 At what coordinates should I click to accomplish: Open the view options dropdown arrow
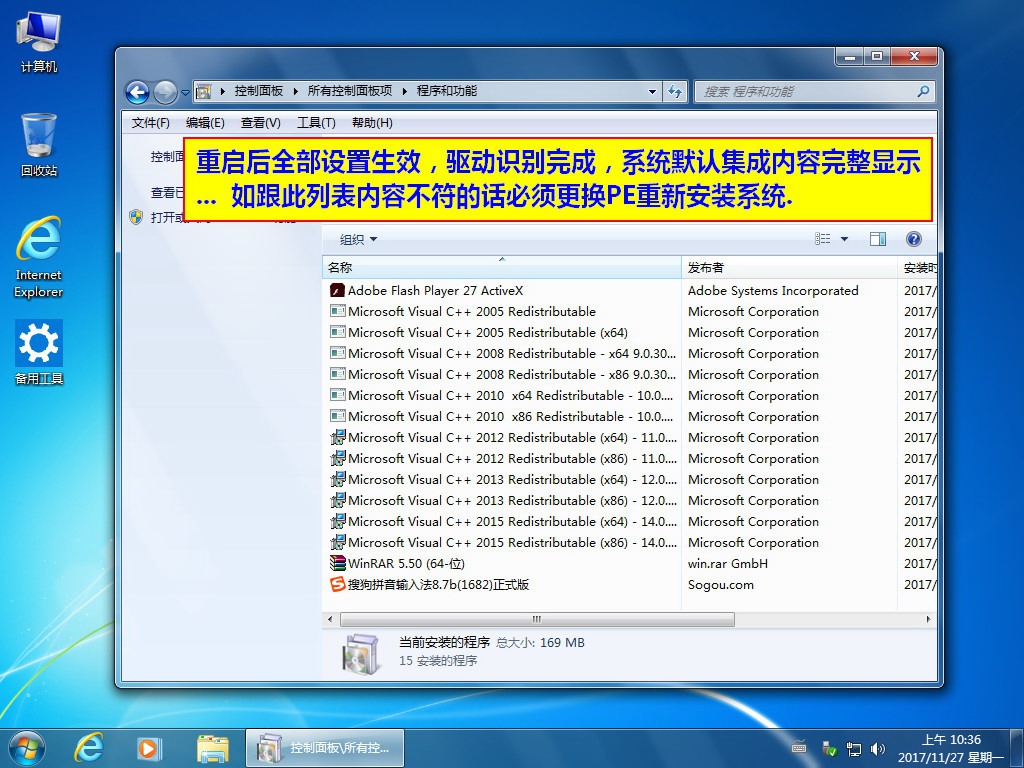[844, 239]
